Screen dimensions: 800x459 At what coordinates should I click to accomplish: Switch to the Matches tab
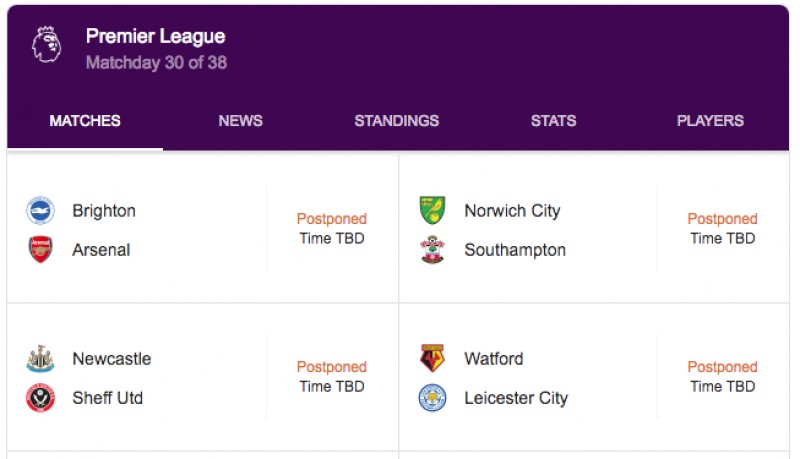pos(85,121)
